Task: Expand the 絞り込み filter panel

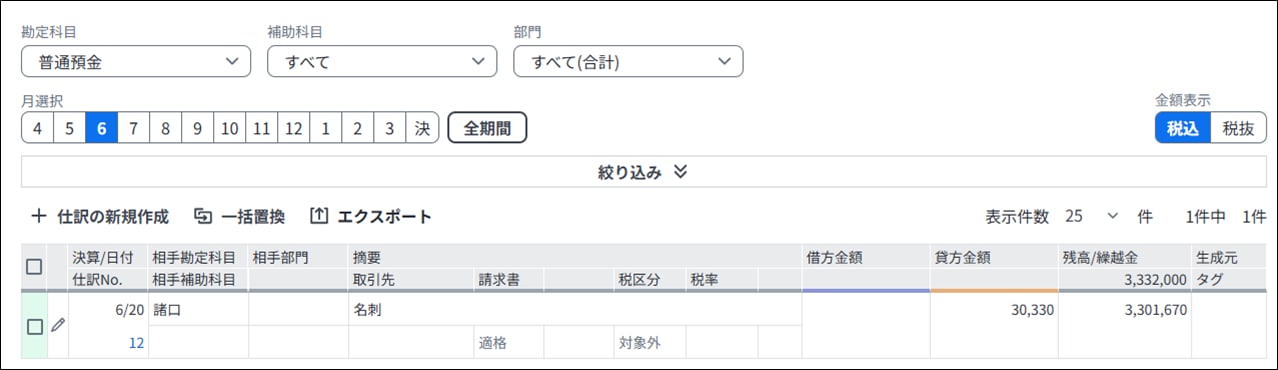Action: point(643,172)
